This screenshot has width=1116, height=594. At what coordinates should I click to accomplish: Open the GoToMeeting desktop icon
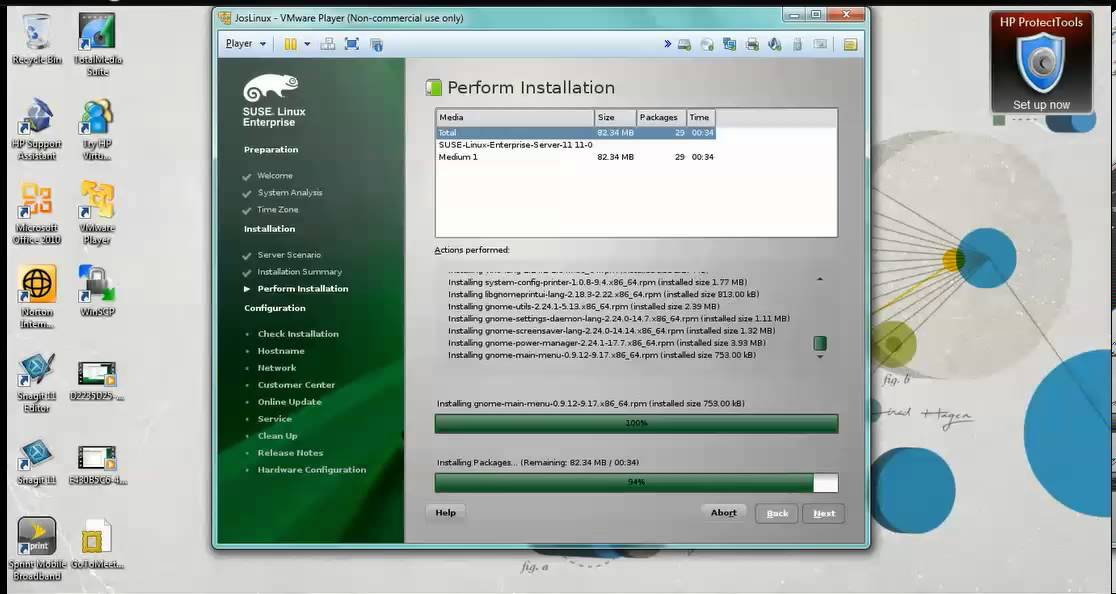98,543
